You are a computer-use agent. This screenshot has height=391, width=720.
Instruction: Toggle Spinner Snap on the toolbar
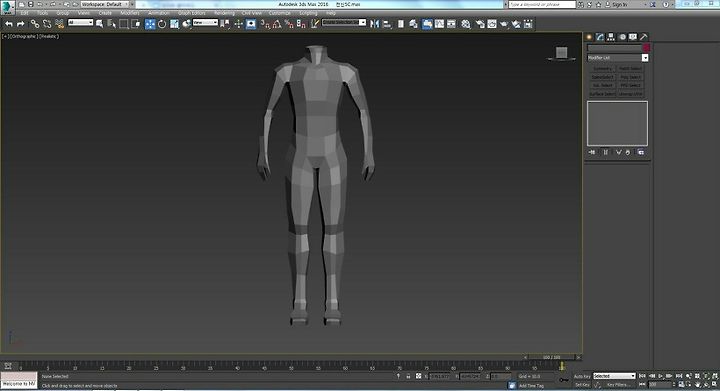tap(301, 24)
